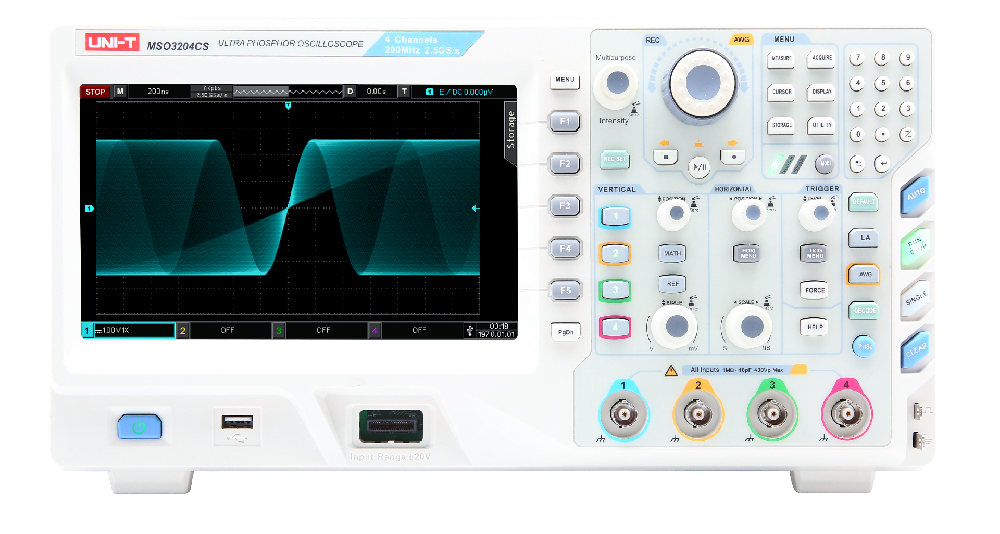This screenshot has height=534, width=1000.
Task: Open the MEASURE menu
Action: pyautogui.click(x=781, y=59)
